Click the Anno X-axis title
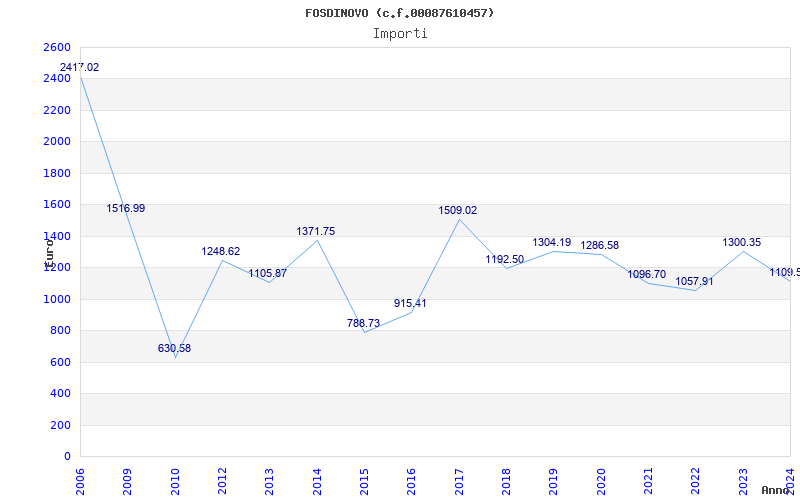This screenshot has width=800, height=500. (x=776, y=490)
